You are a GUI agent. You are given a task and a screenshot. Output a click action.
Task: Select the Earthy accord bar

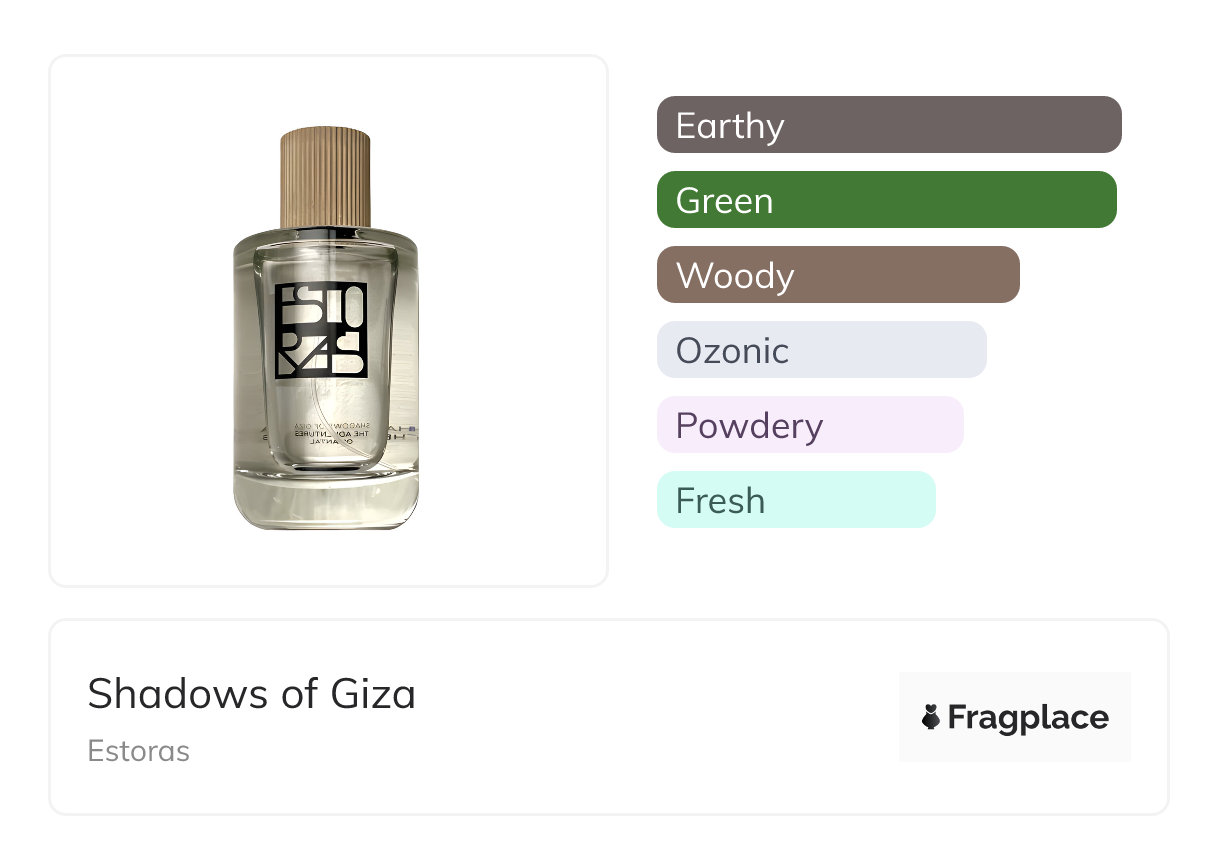pyautogui.click(x=889, y=125)
